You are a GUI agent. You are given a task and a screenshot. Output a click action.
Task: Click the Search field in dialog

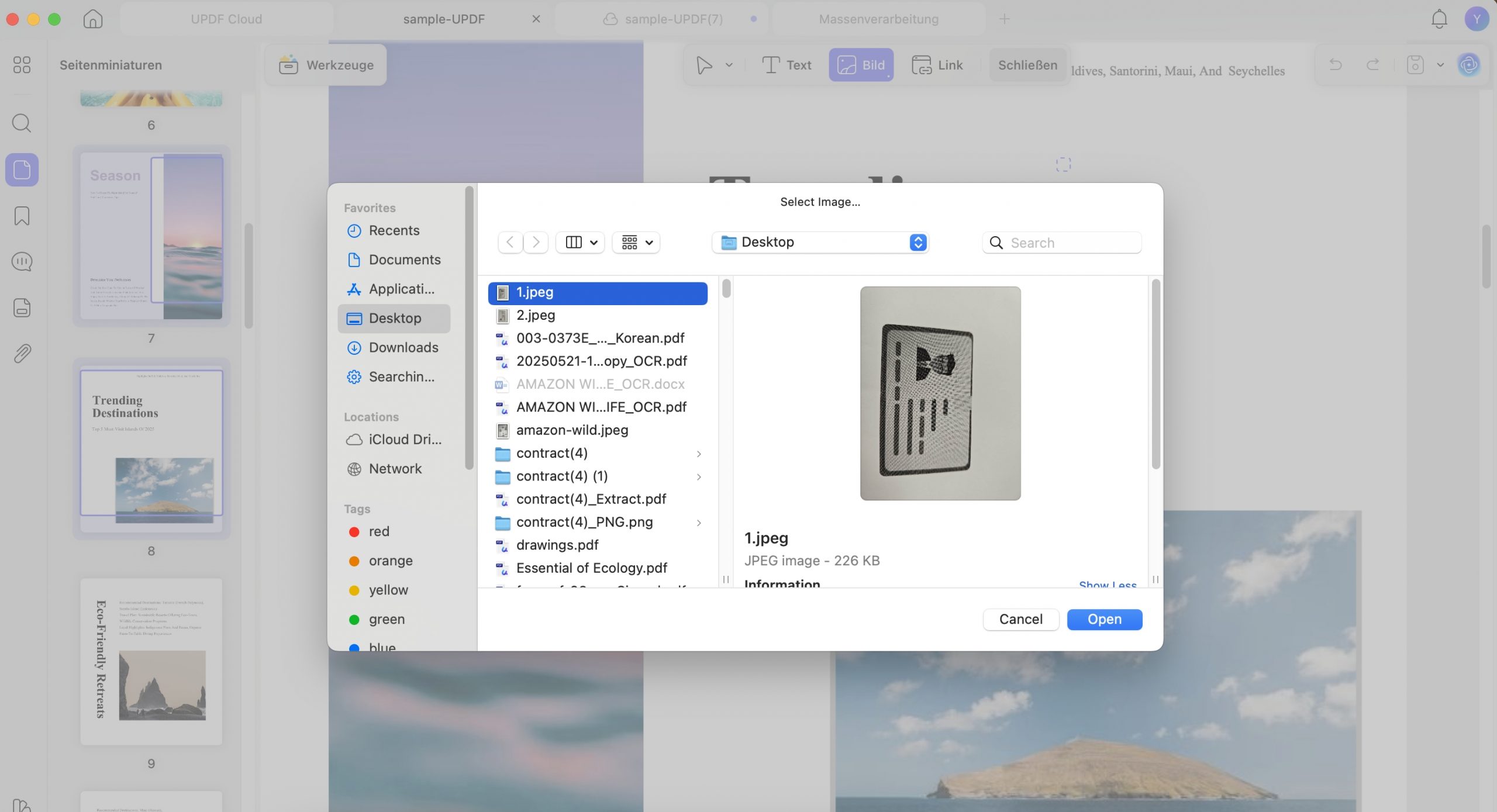point(1062,242)
